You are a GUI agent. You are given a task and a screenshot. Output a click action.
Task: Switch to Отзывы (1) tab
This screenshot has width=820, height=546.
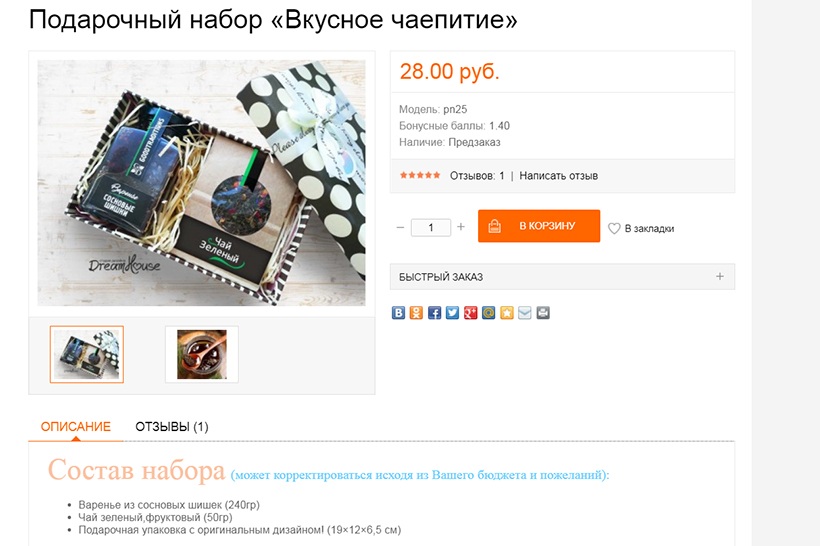click(x=172, y=427)
